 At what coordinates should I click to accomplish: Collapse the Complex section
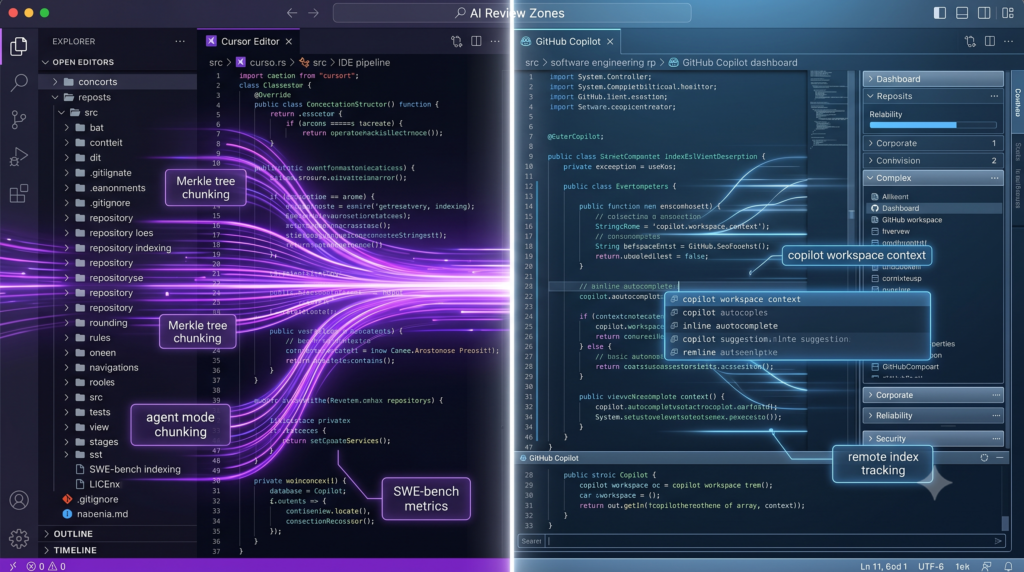point(933,178)
